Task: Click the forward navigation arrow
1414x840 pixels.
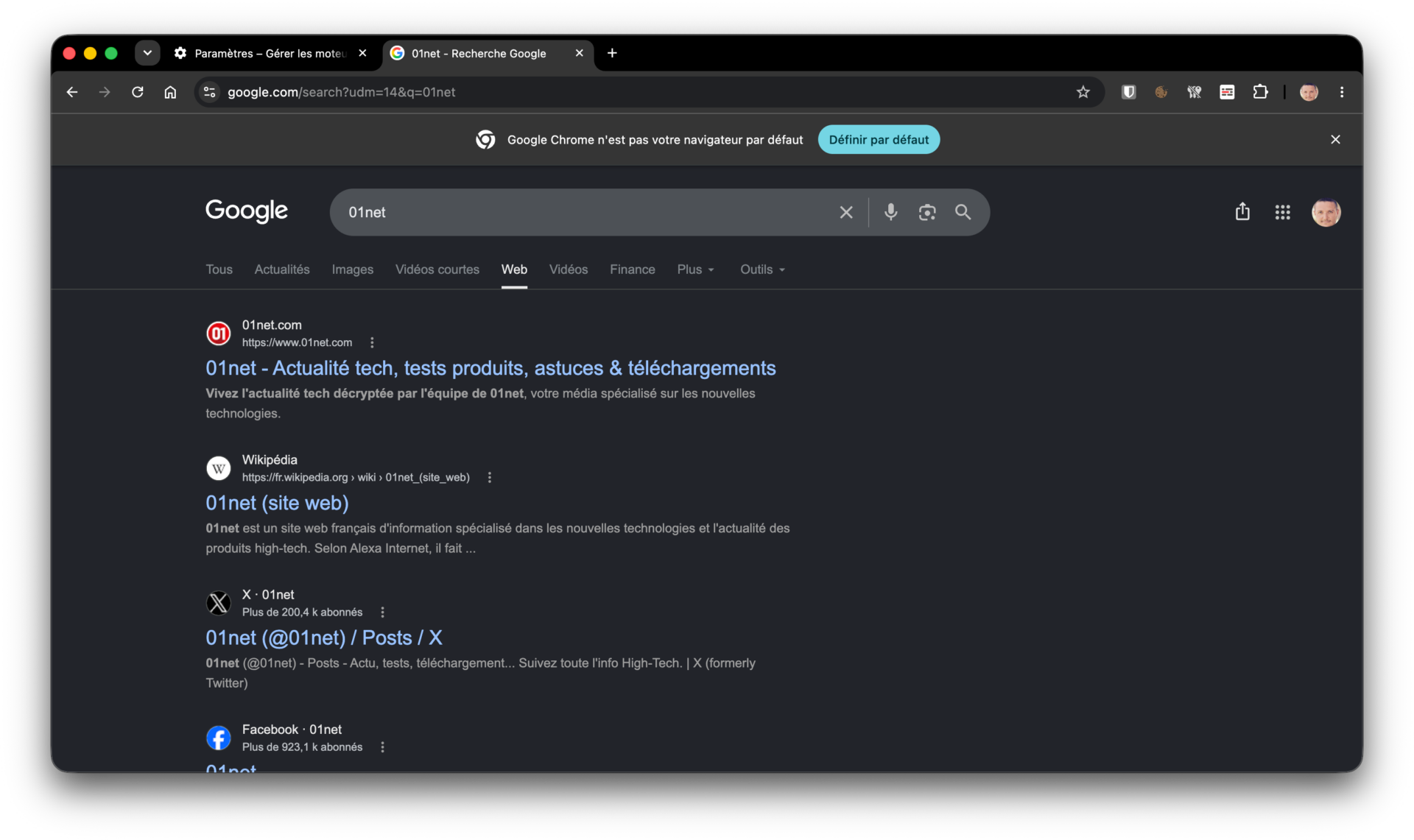Action: pyautogui.click(x=105, y=92)
